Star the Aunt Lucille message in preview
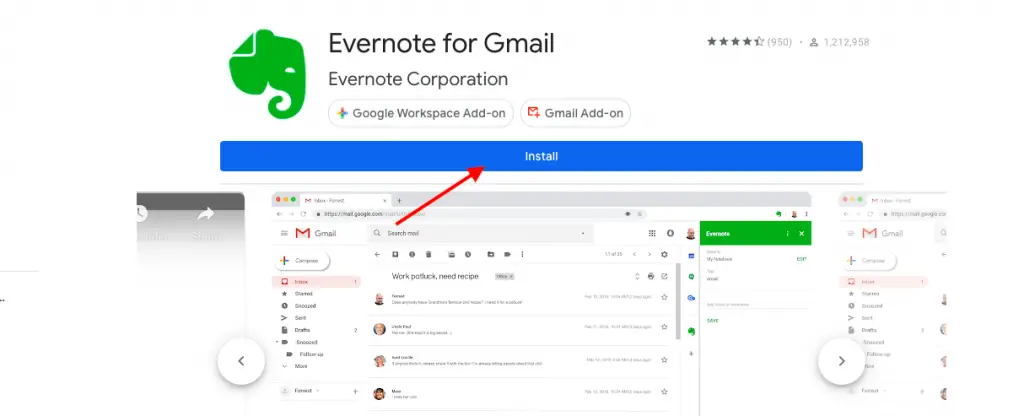 click(x=664, y=359)
